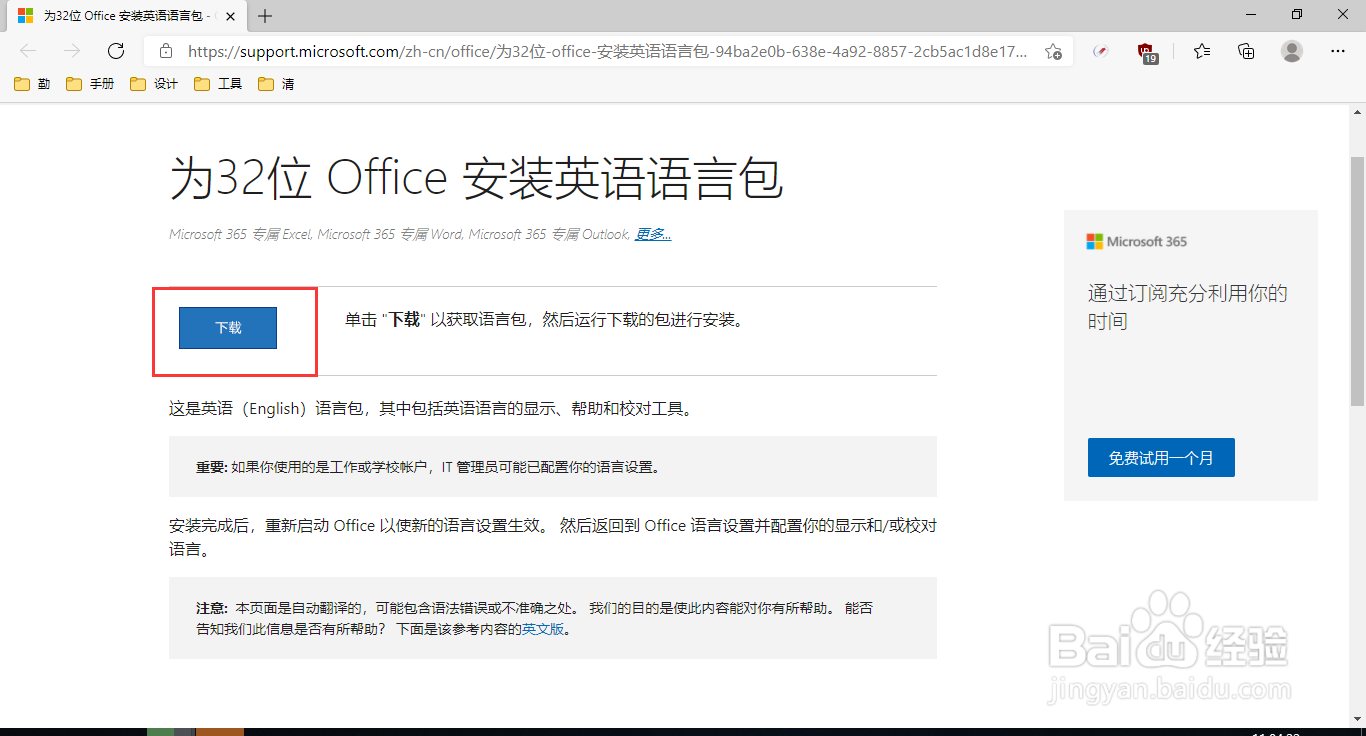Open the Collections icon
The width and height of the screenshot is (1366, 736).
[x=1246, y=51]
